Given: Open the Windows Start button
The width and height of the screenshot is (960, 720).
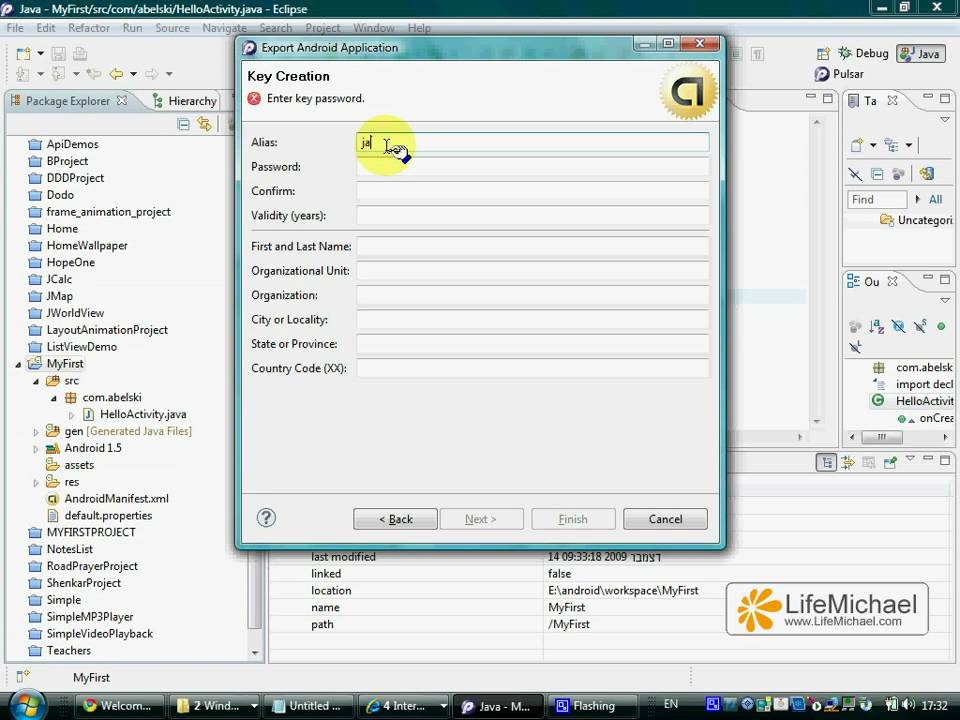Looking at the screenshot, I should click(26, 705).
